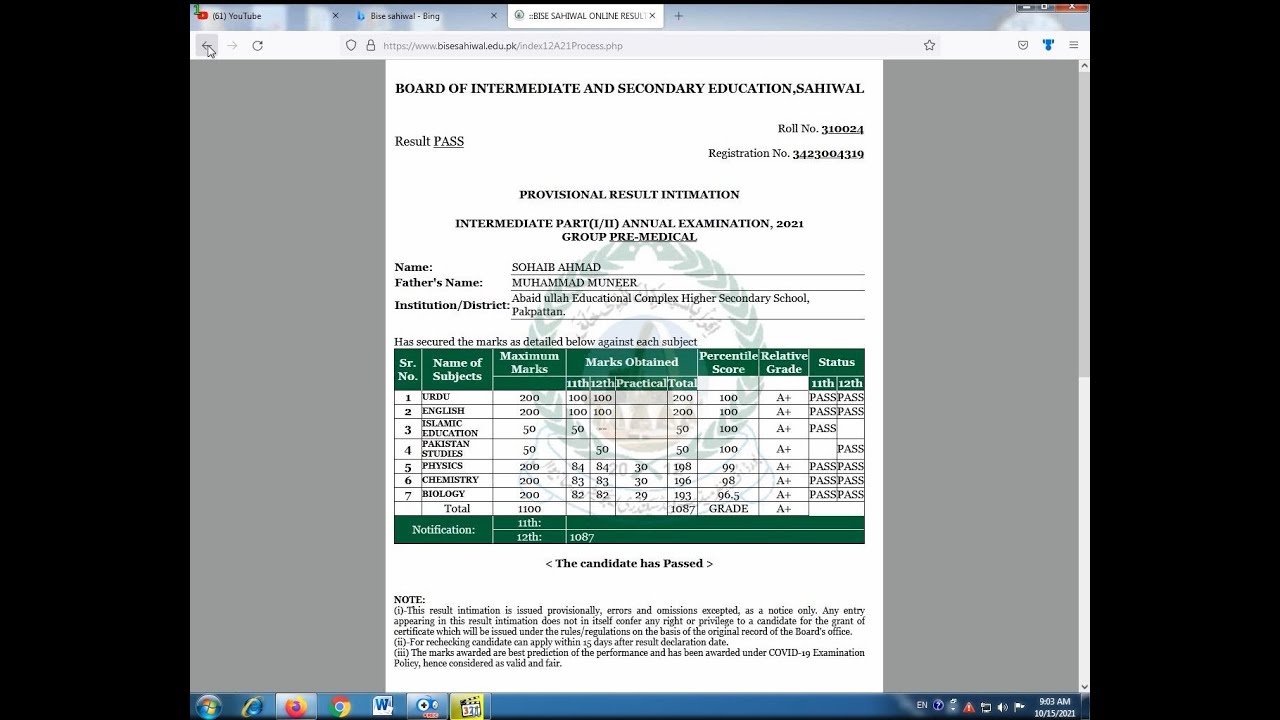Click Biology percentile score 96.5

pos(728,495)
